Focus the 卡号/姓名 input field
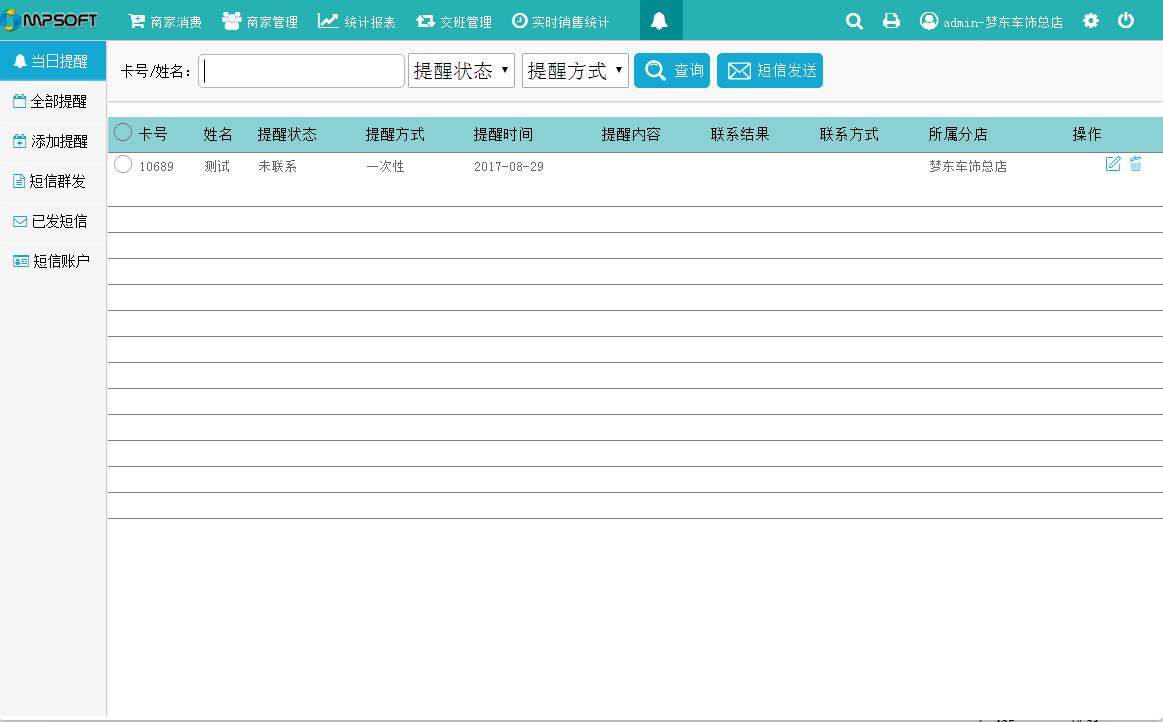The image size is (1163, 722). (x=301, y=71)
